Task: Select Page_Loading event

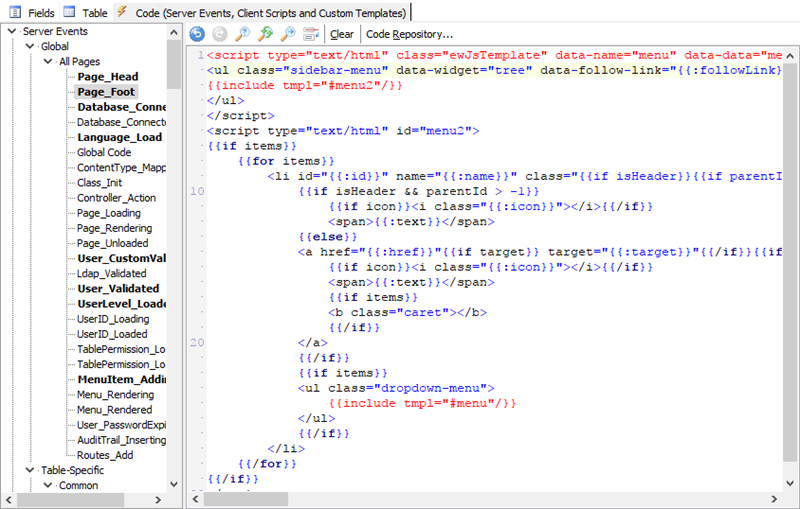Action: [109, 213]
